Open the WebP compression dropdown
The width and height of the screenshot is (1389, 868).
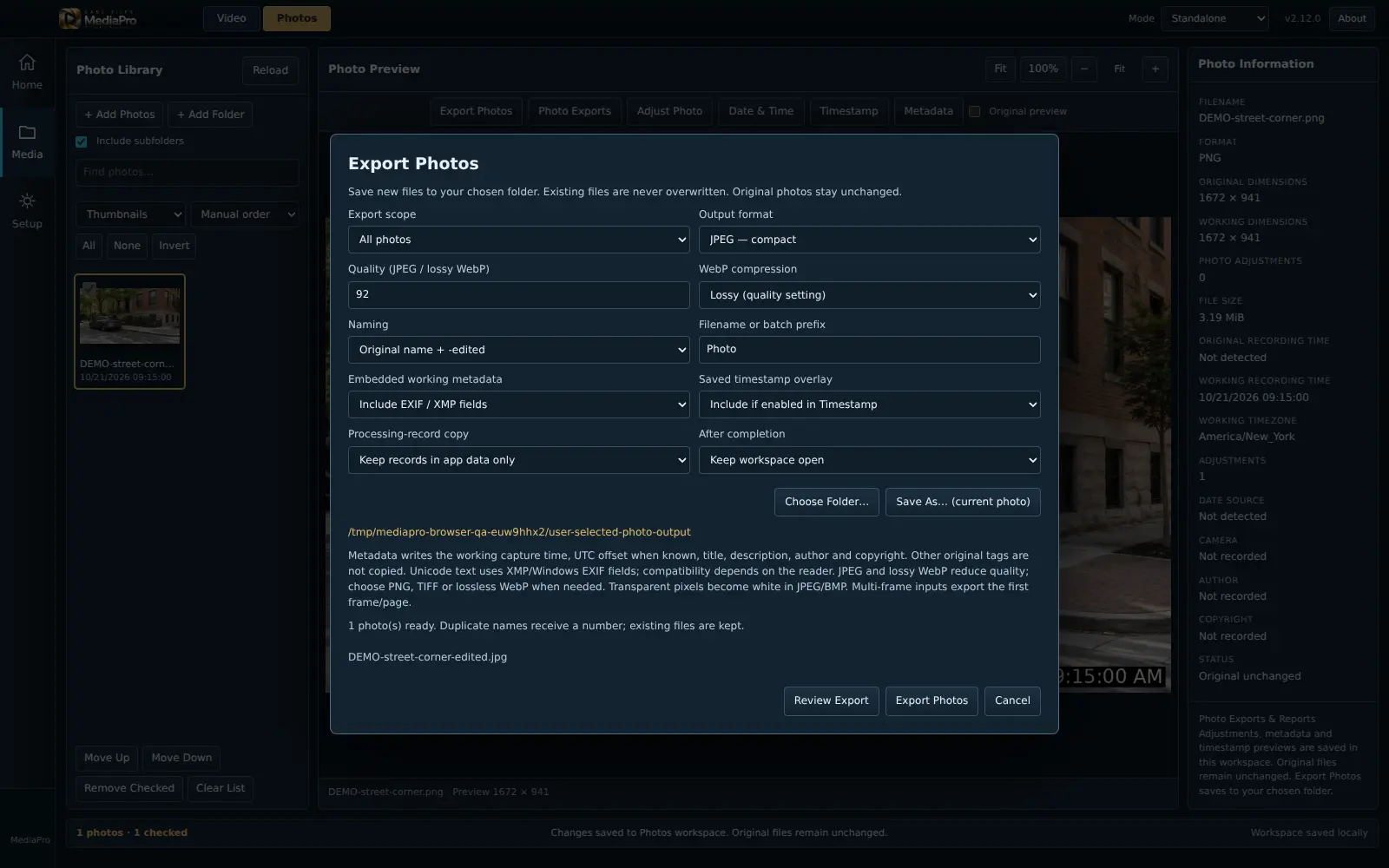click(870, 295)
